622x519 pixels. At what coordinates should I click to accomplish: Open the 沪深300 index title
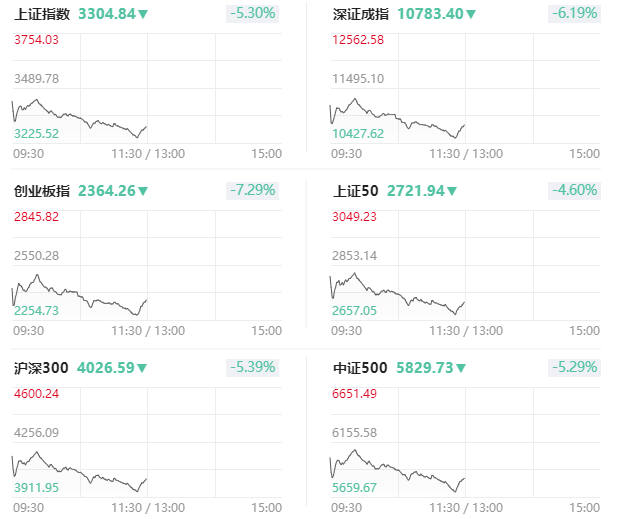pyautogui.click(x=41, y=368)
